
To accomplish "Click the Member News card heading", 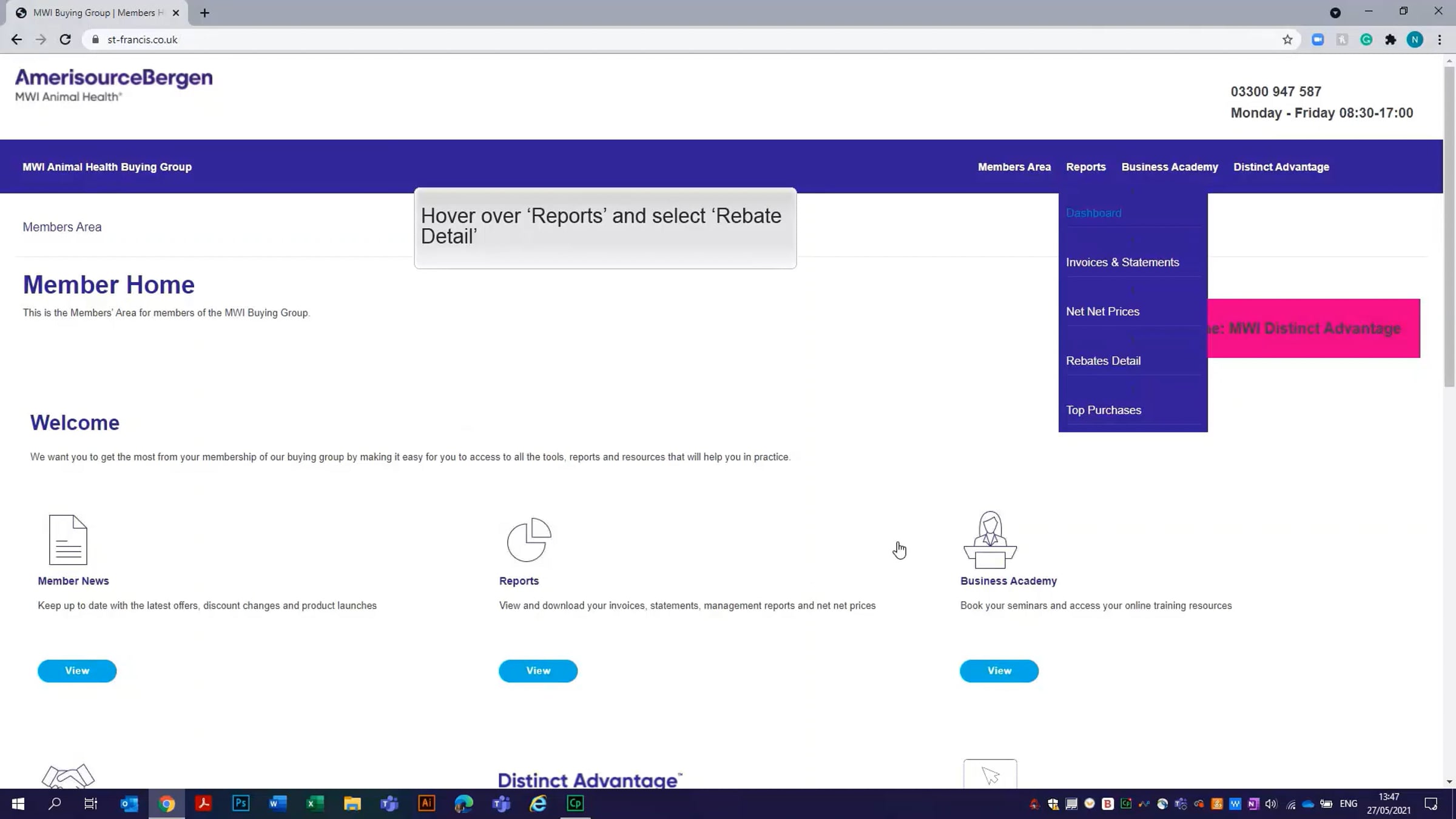I will 73,581.
